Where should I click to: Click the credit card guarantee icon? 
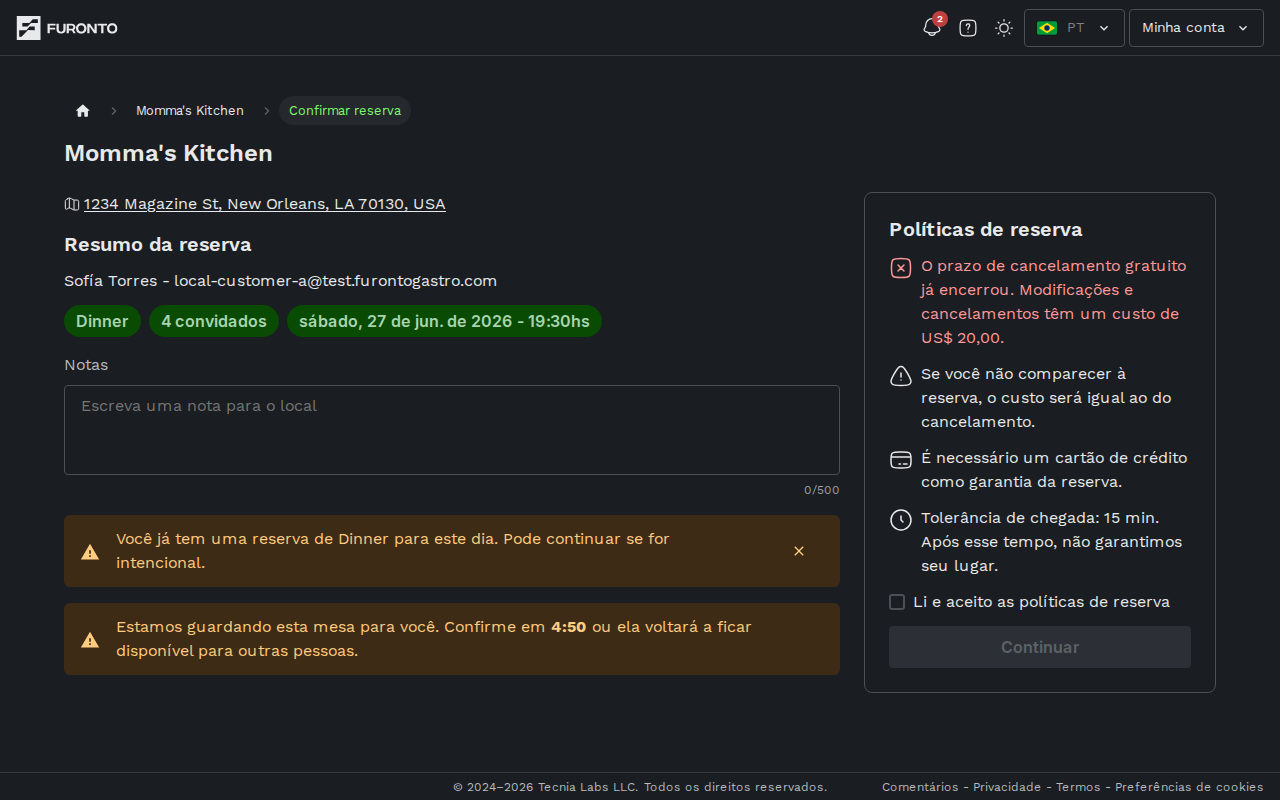[x=901, y=460]
